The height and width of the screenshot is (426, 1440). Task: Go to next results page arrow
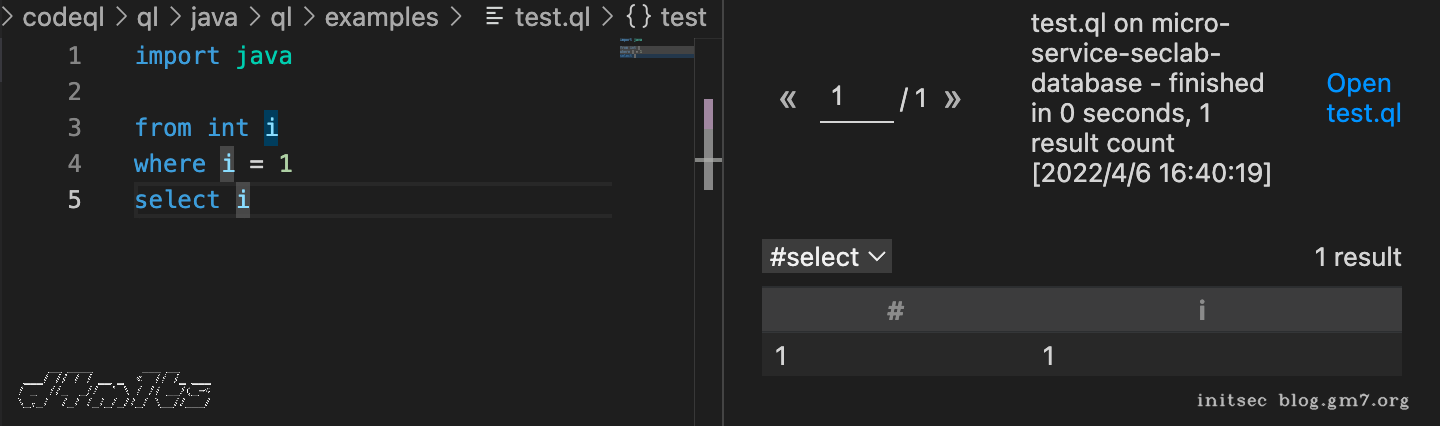coord(952,99)
